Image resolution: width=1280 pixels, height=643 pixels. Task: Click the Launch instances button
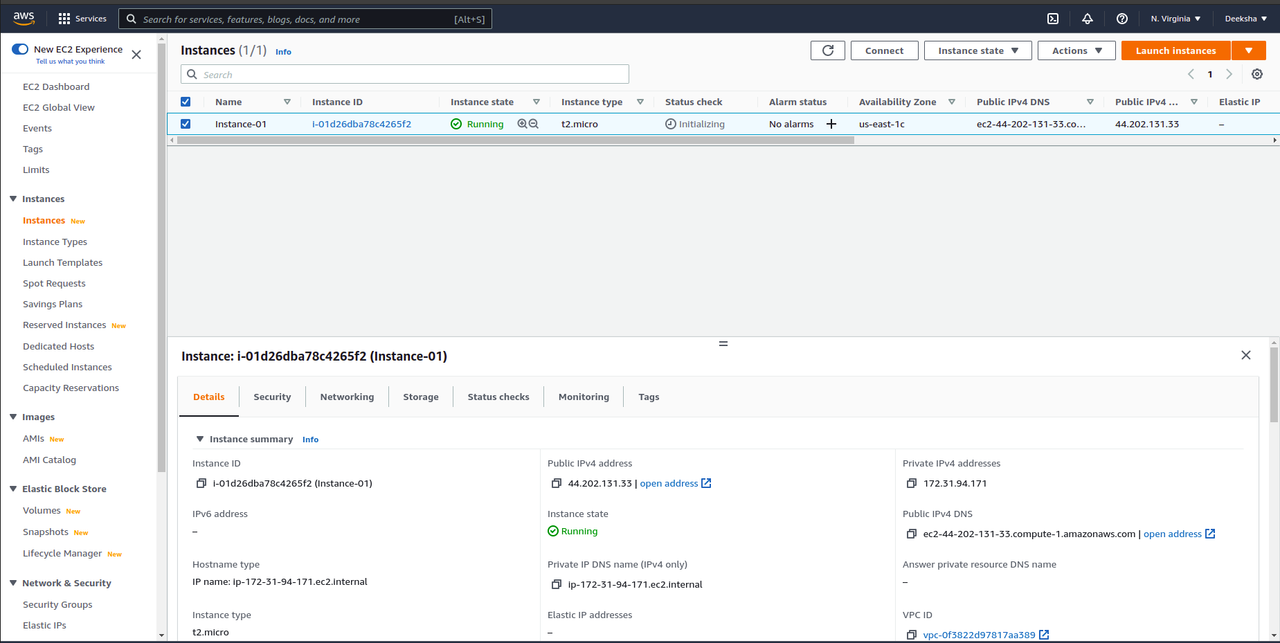point(1176,51)
